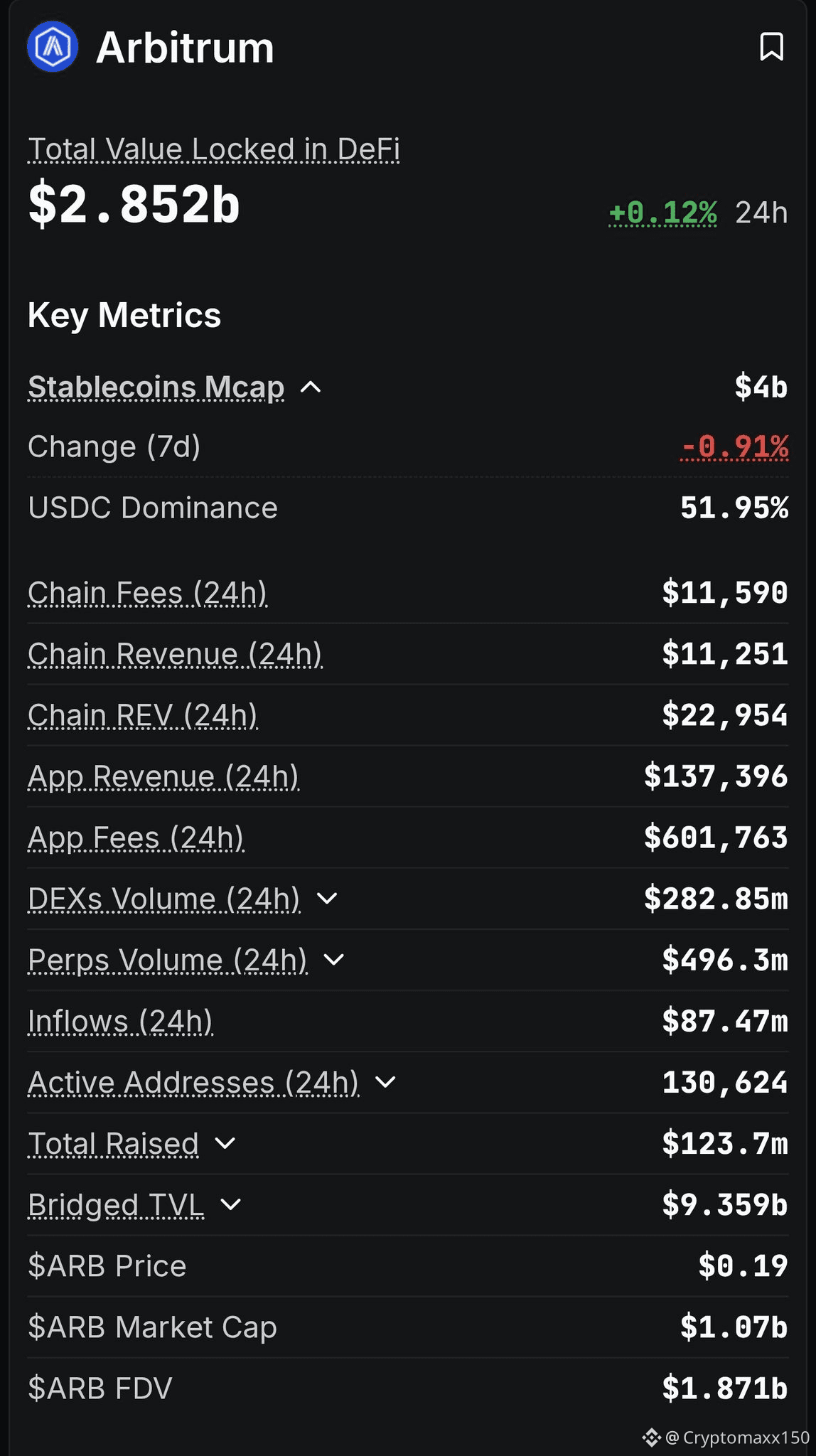Image resolution: width=816 pixels, height=1456 pixels.
Task: Expand the Perps Volume (24h) chevron
Action: pyautogui.click(x=333, y=960)
